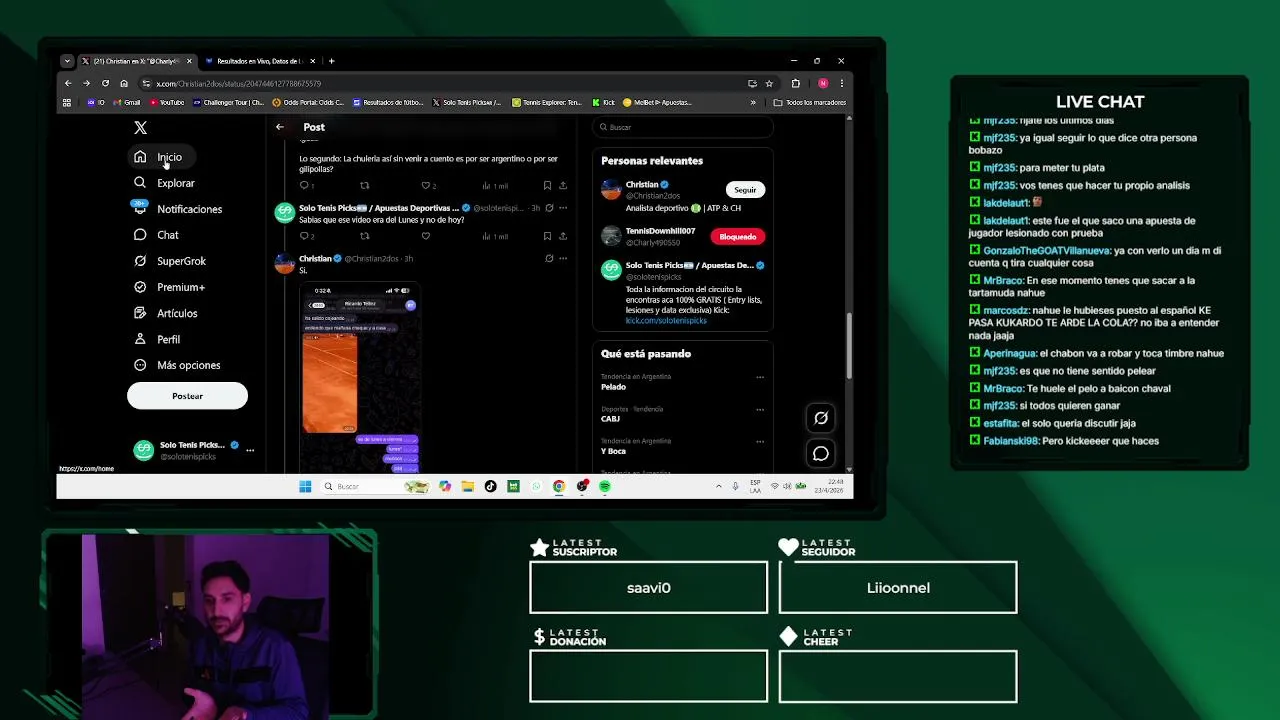Open Spotify from the taskbar
1280x720 pixels.
tap(605, 486)
